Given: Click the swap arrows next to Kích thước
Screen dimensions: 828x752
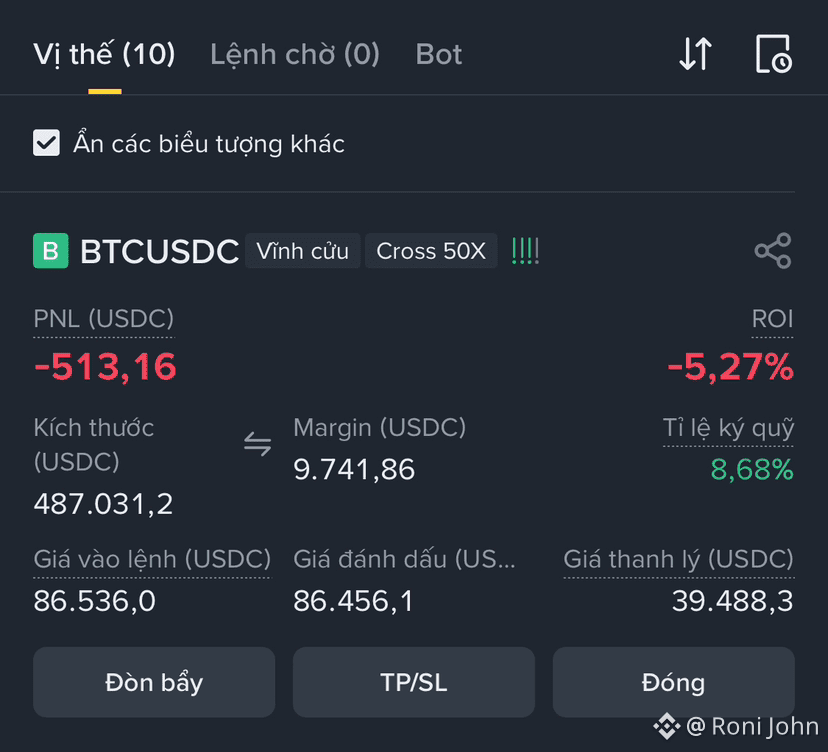Looking at the screenshot, I should tap(258, 444).
